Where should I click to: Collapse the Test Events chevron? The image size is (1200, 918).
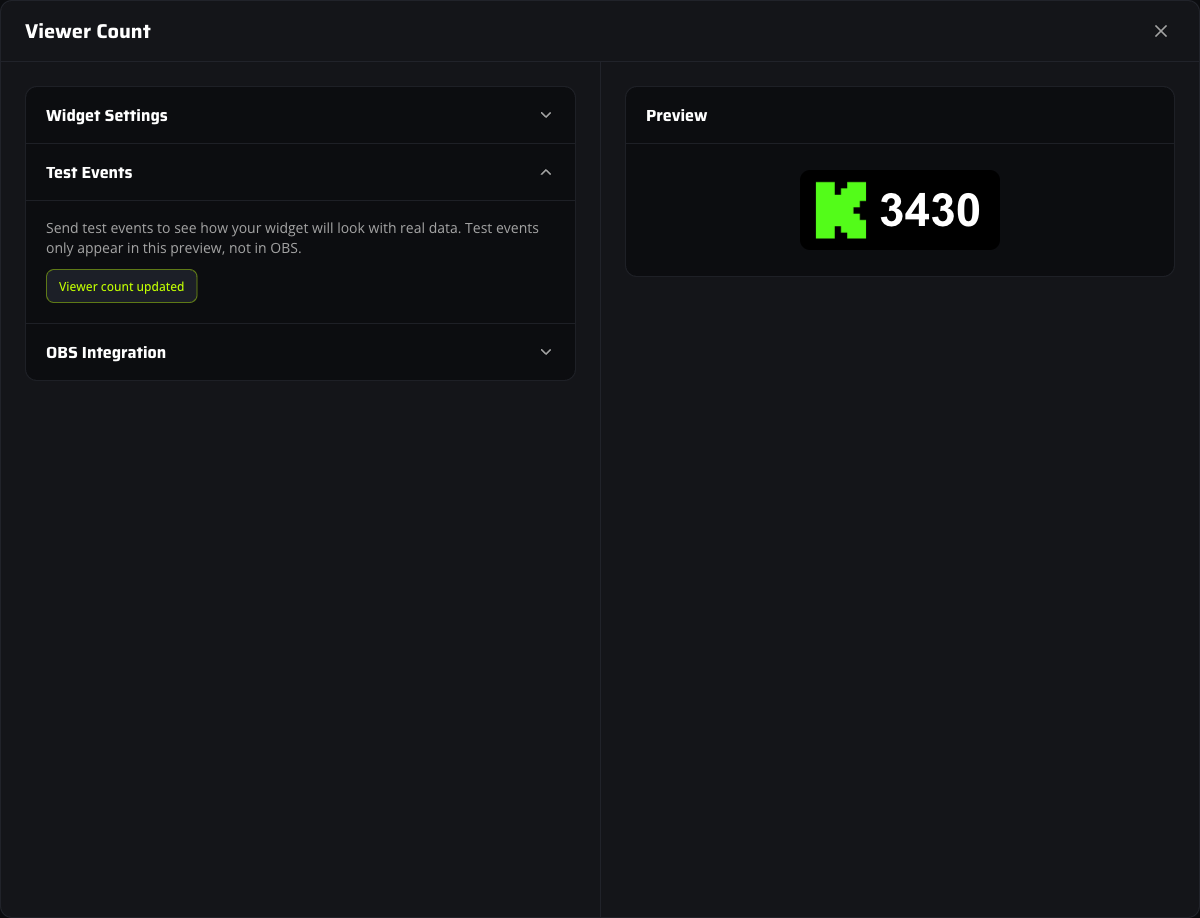click(546, 172)
